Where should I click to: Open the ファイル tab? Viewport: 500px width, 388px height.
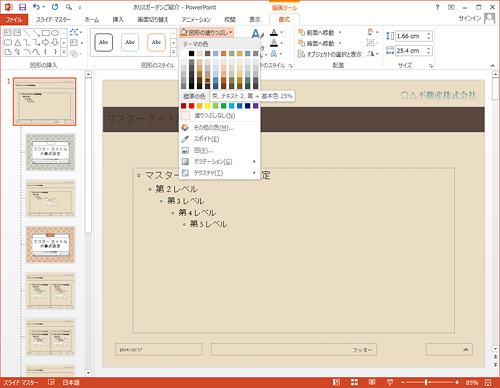(14, 20)
